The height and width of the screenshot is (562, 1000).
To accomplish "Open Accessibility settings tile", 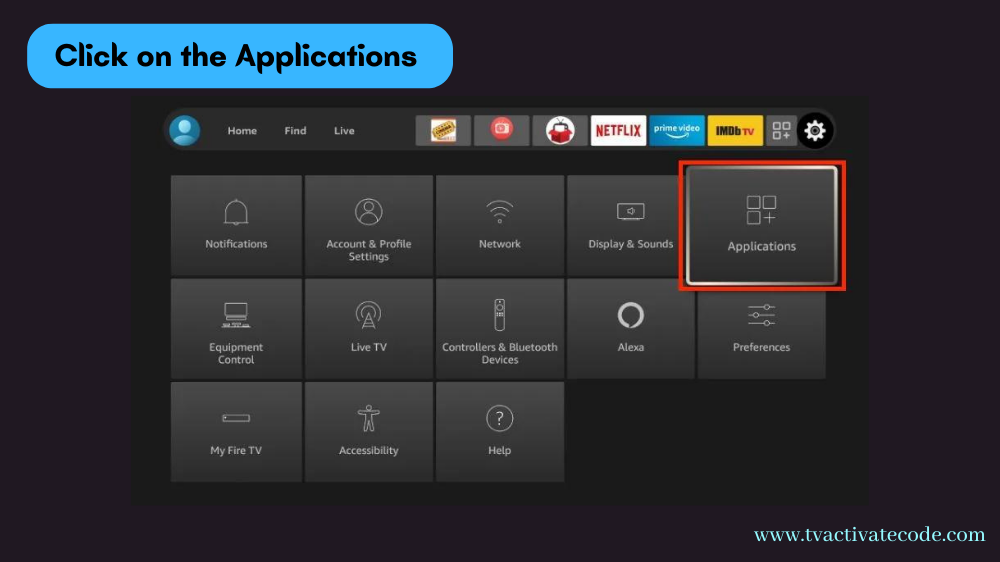I will point(369,432).
